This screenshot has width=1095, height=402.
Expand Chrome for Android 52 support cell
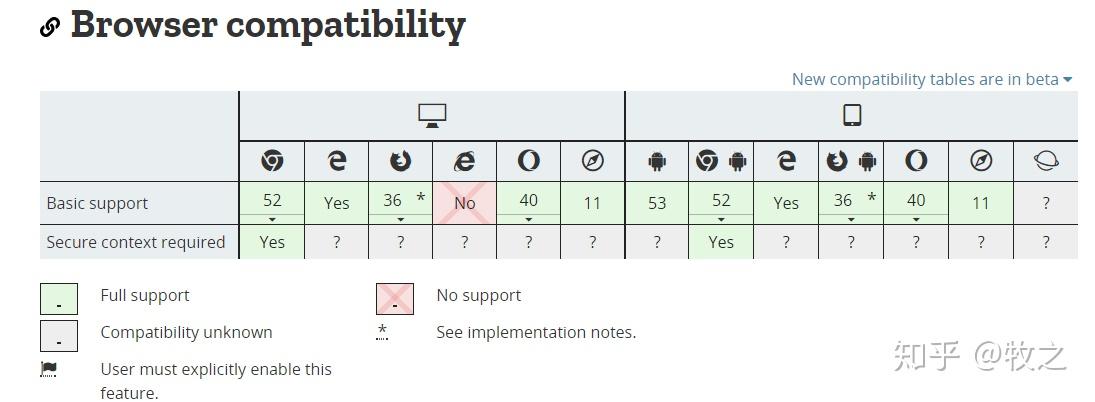point(721,203)
